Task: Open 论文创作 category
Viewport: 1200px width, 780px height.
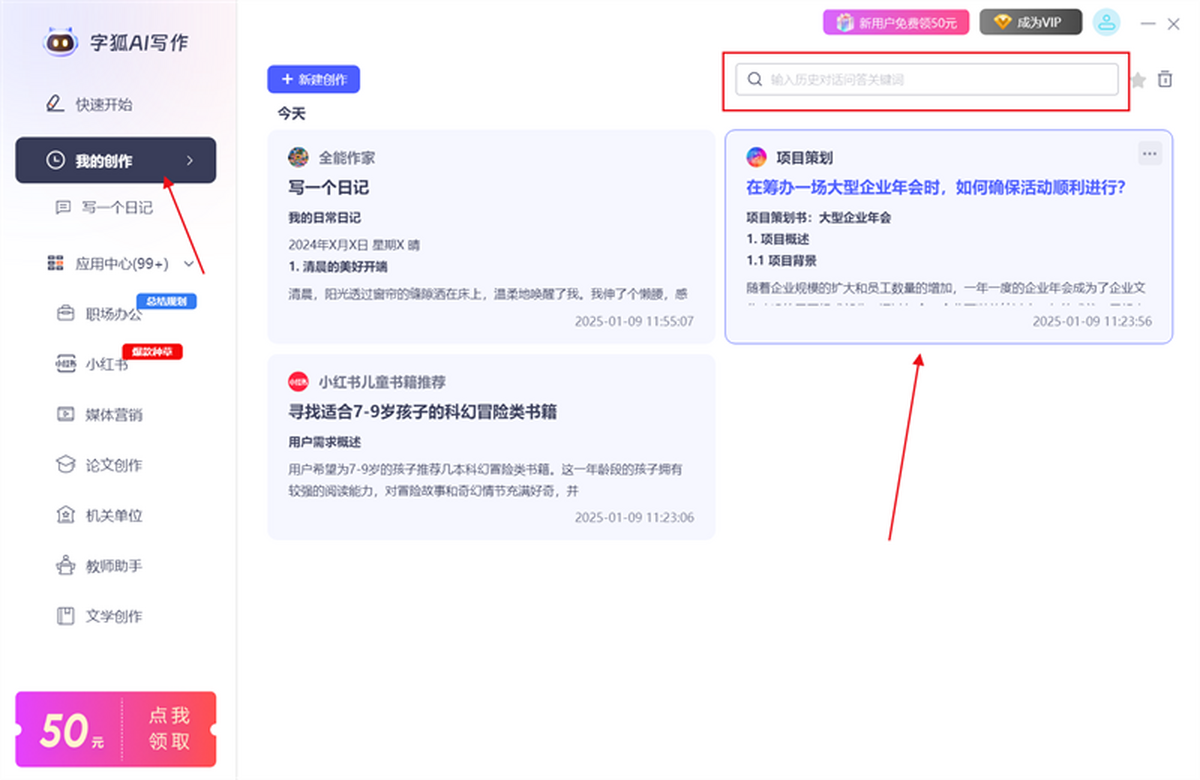Action: 114,465
